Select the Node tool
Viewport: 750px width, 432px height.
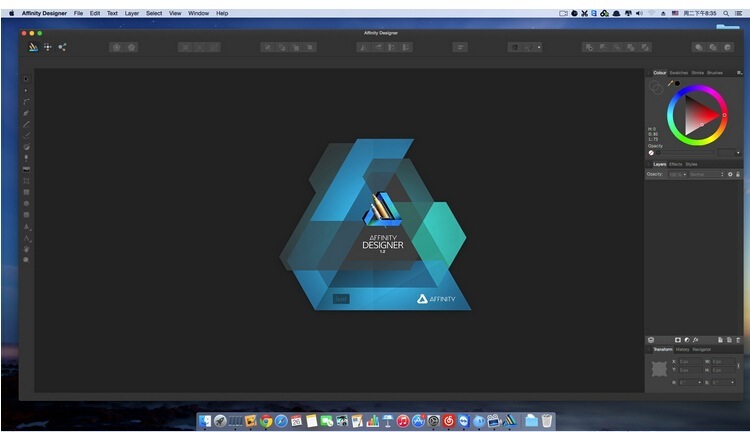(x=26, y=90)
